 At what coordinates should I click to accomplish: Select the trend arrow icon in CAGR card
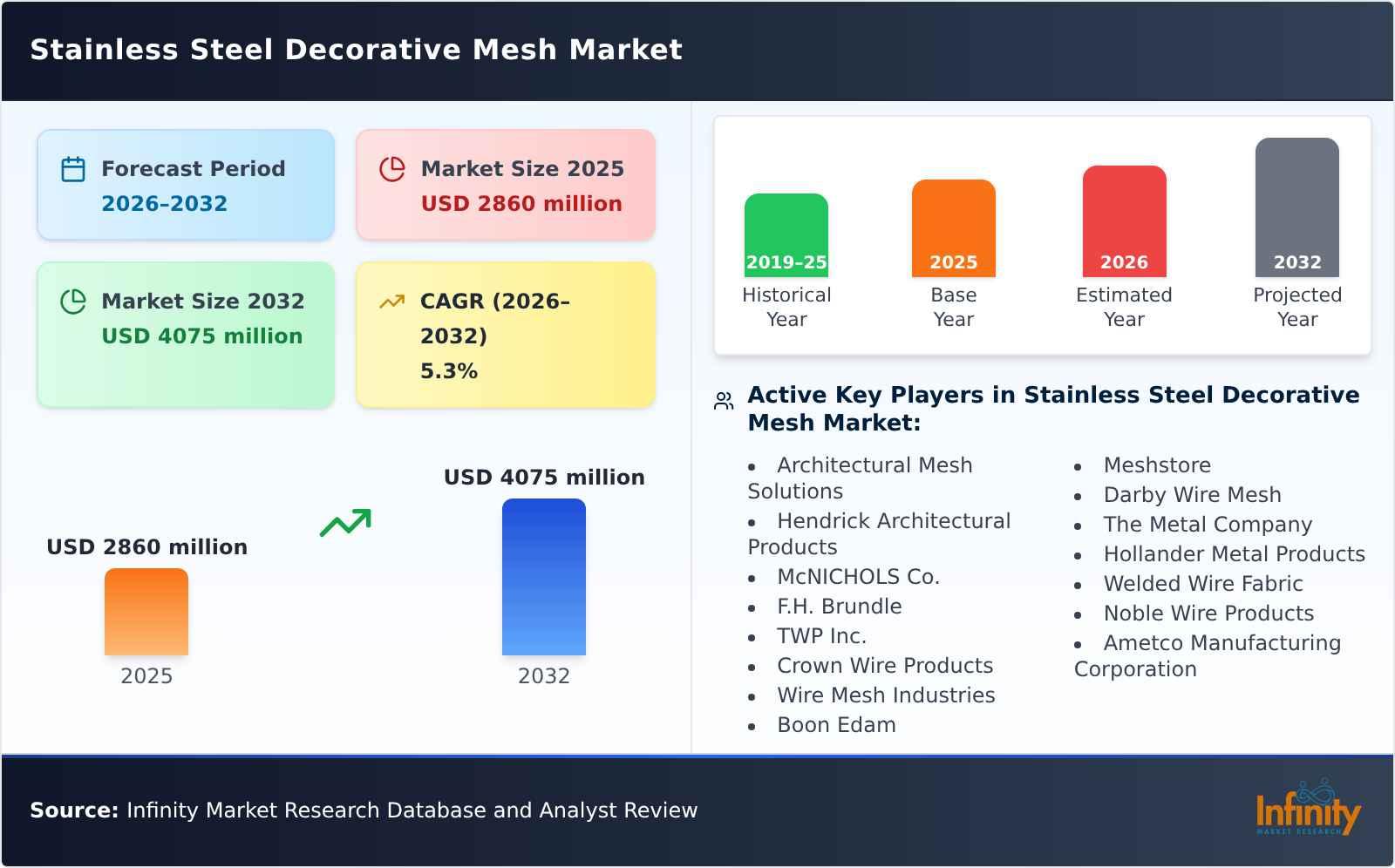392,301
